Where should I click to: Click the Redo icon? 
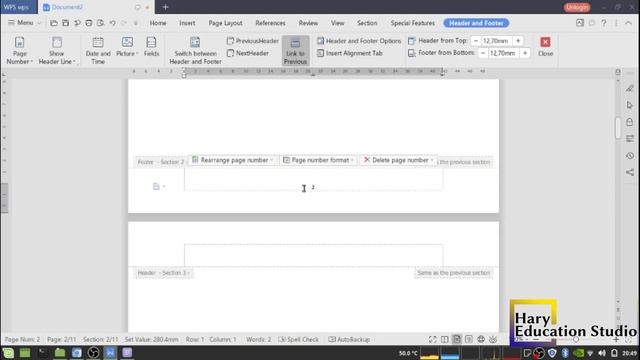click(124, 23)
